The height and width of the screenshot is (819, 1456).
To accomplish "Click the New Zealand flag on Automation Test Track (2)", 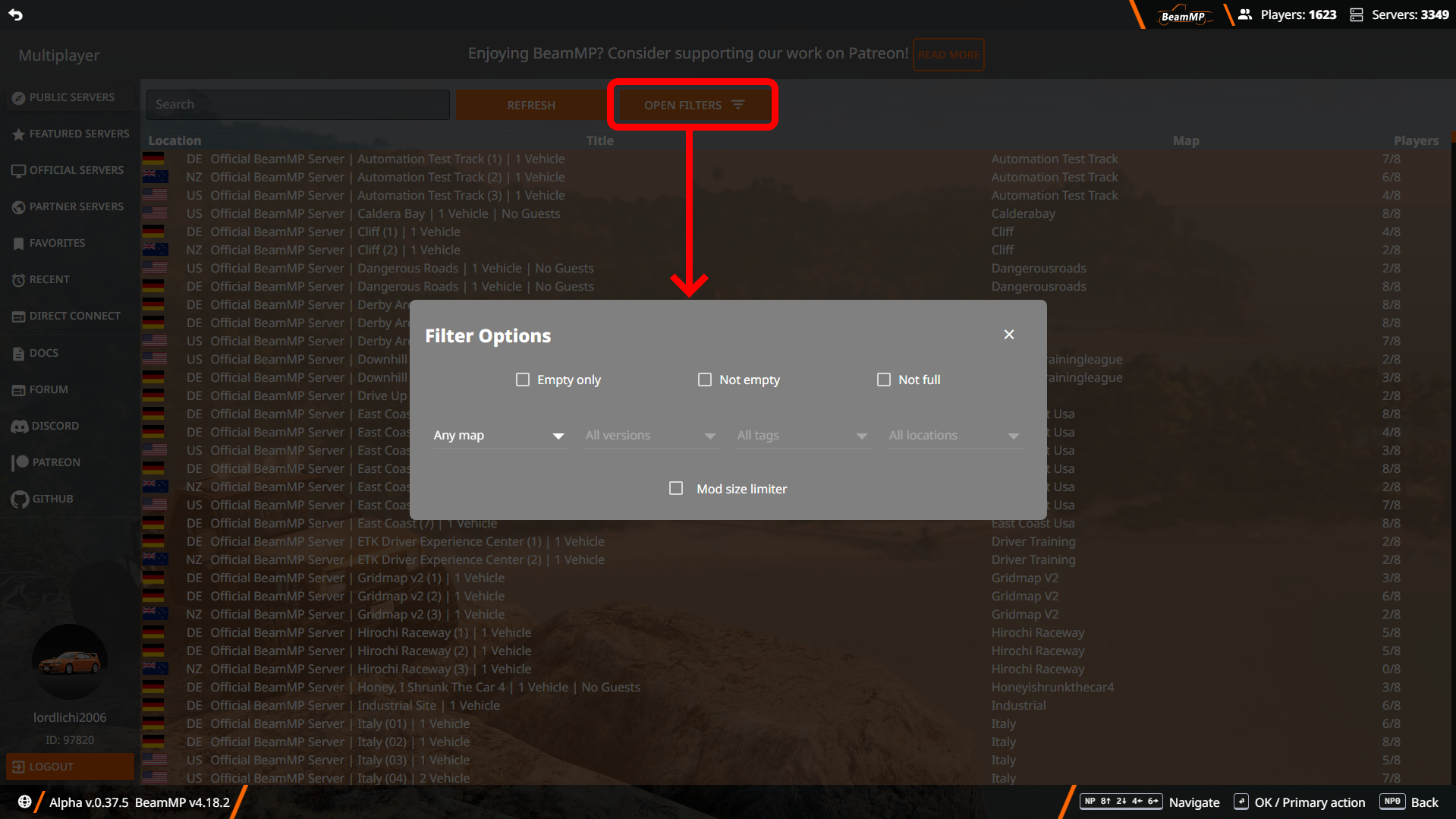I will [154, 178].
